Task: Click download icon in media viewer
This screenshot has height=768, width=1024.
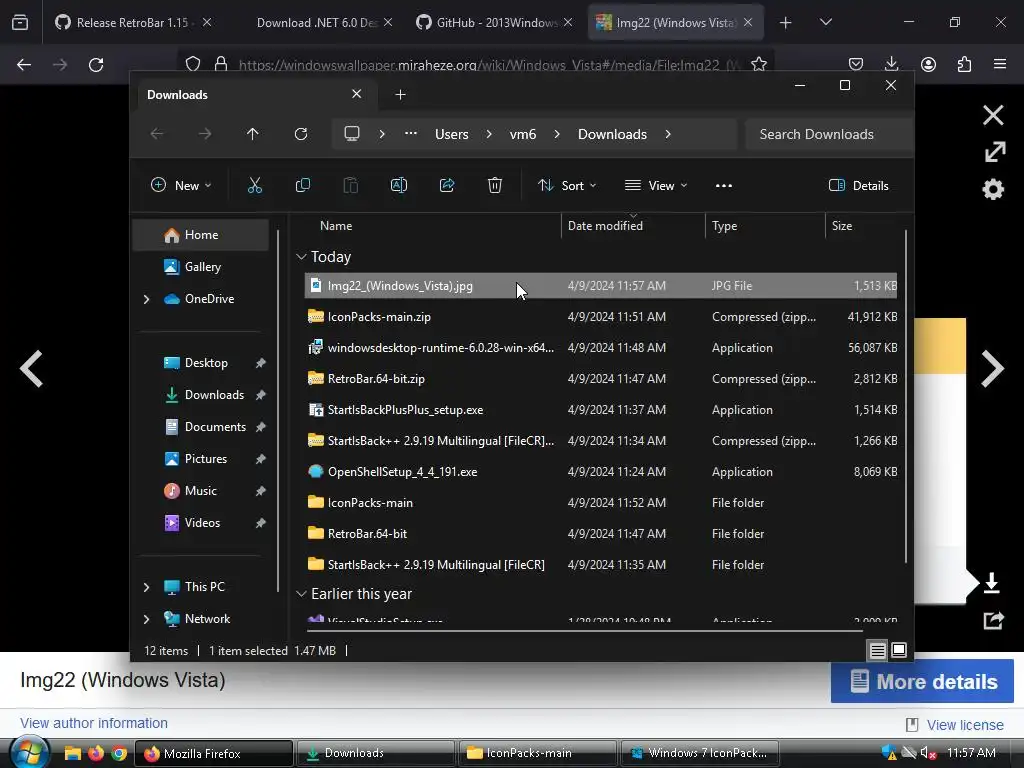Action: click(x=991, y=583)
